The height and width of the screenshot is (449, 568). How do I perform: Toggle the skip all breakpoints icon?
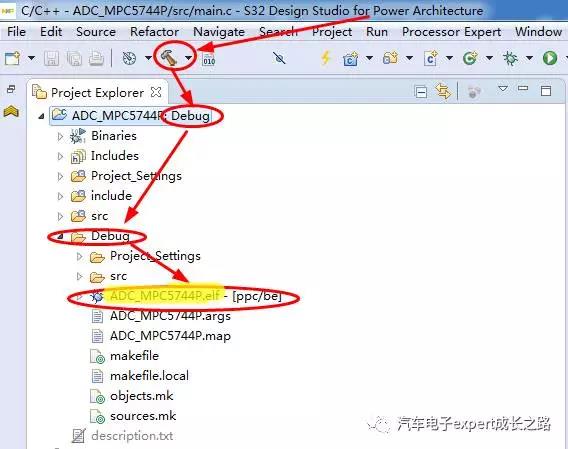click(279, 58)
